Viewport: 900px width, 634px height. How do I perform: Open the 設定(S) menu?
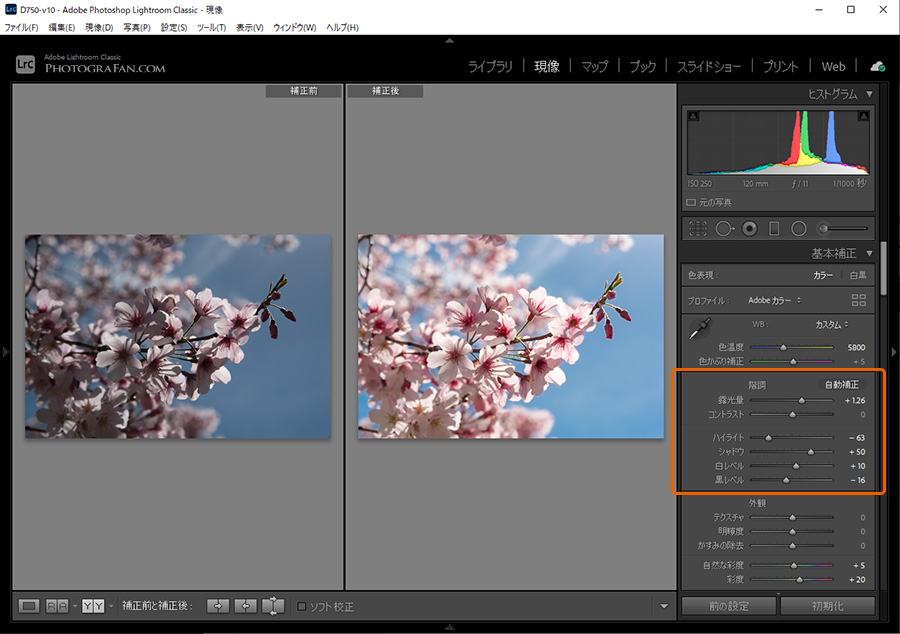point(174,28)
